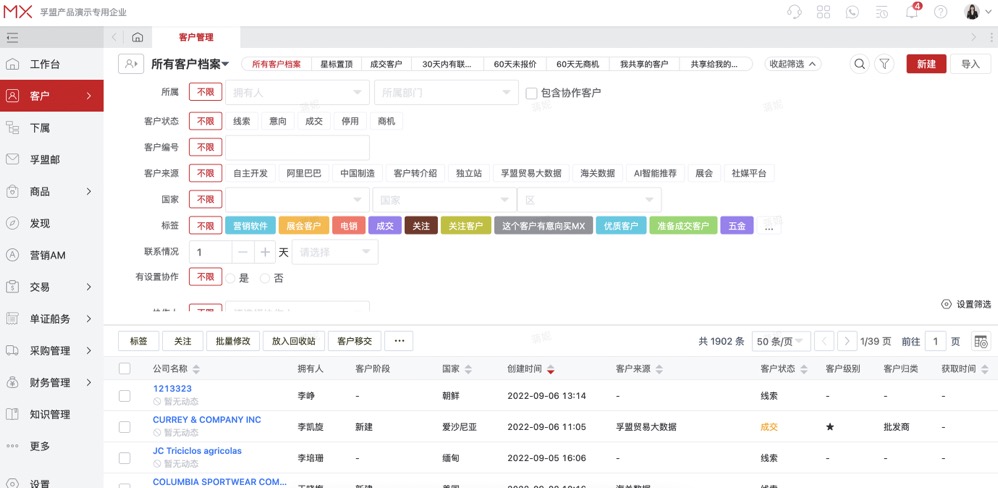Open the customer service headset icon
998x488 pixels.
click(794, 12)
